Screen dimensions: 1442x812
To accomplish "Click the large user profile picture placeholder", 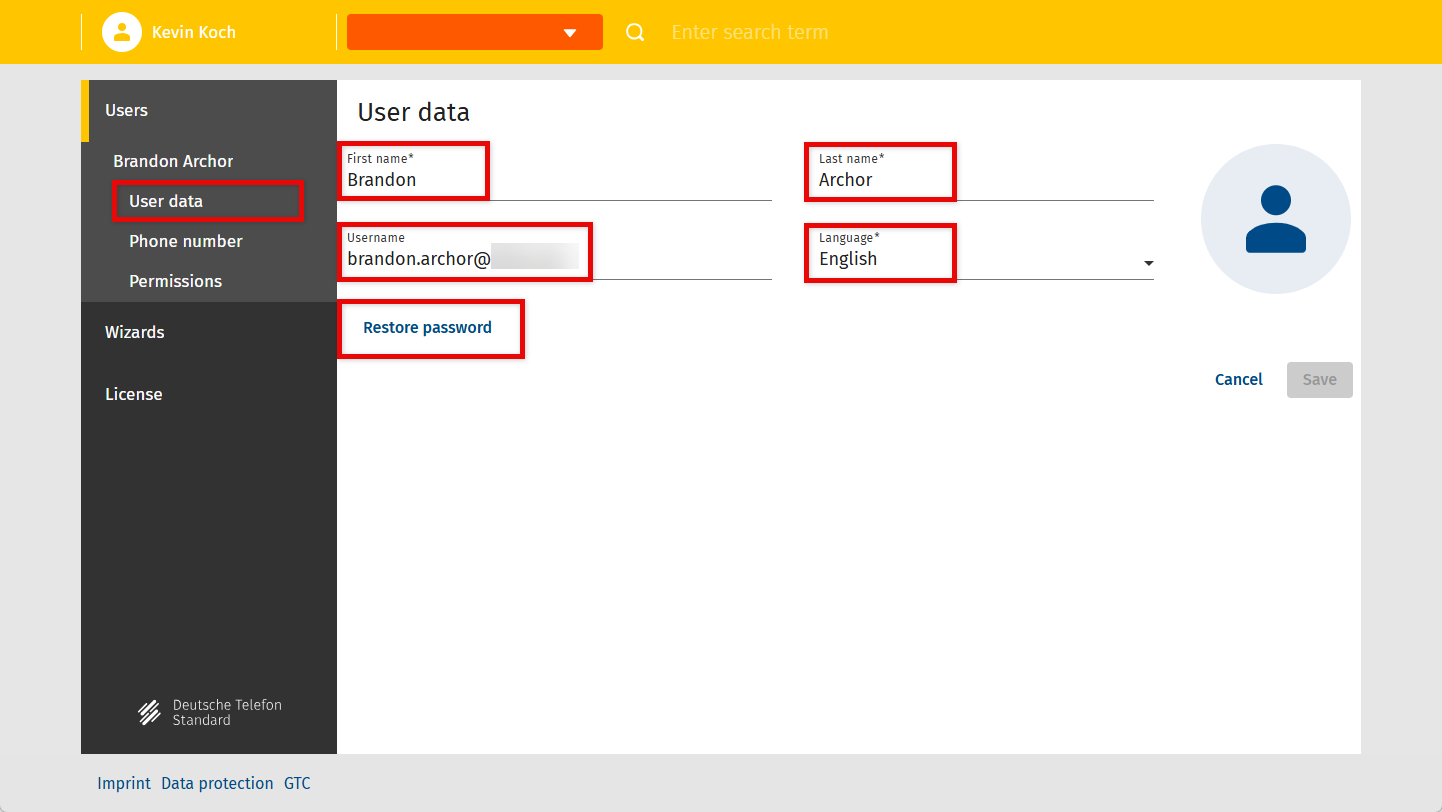I will [x=1275, y=219].
